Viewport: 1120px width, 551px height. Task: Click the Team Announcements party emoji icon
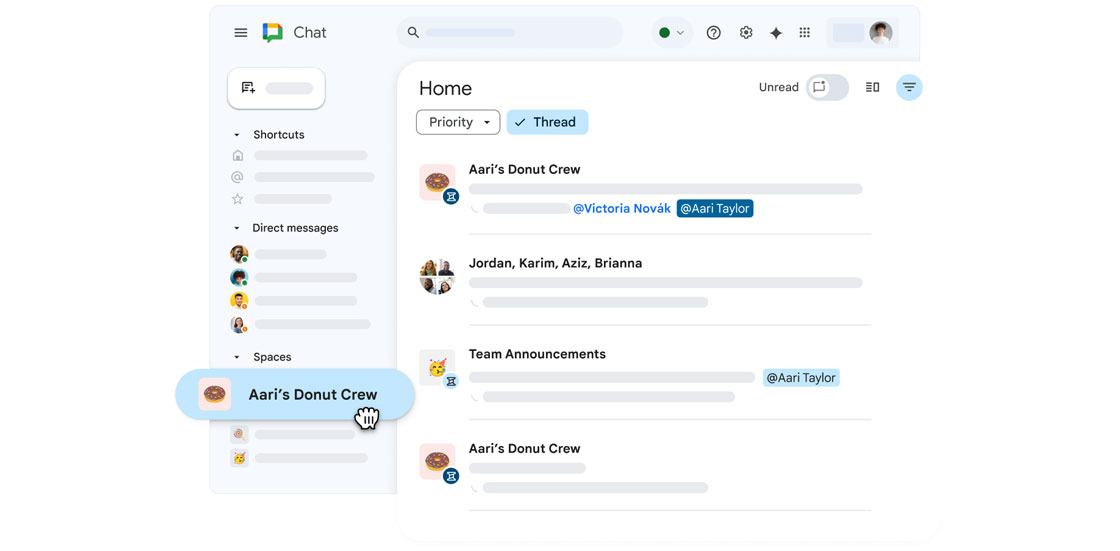click(437, 367)
